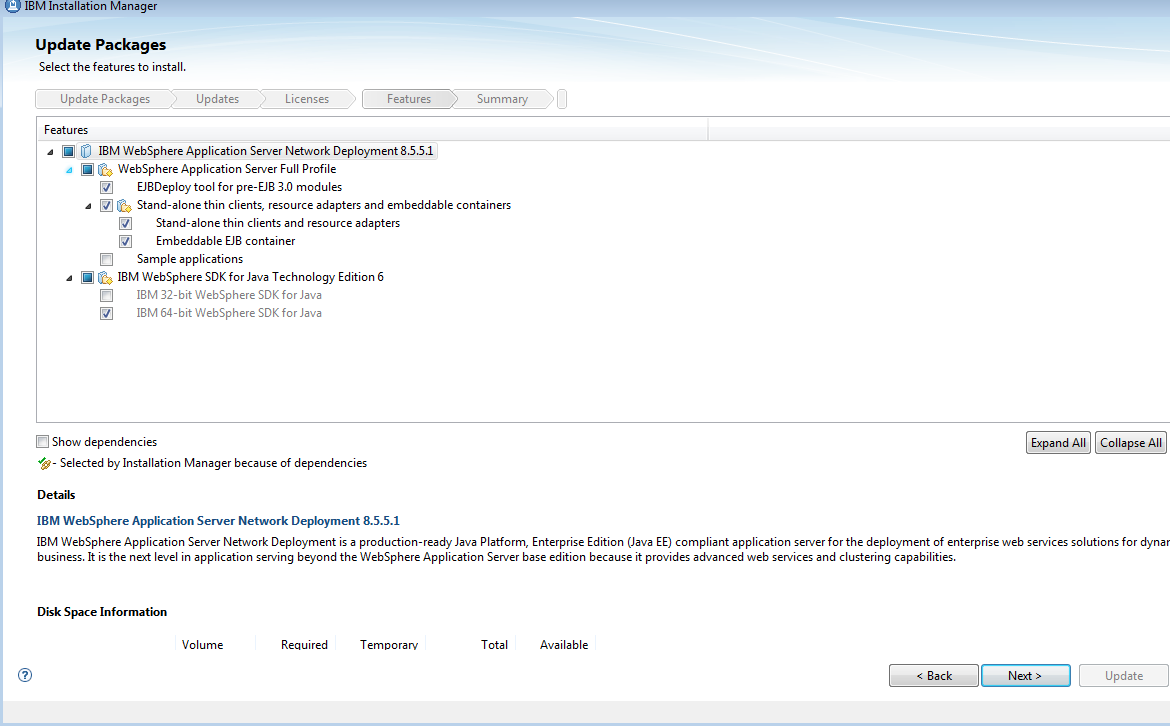Click the Features column header

(372, 130)
